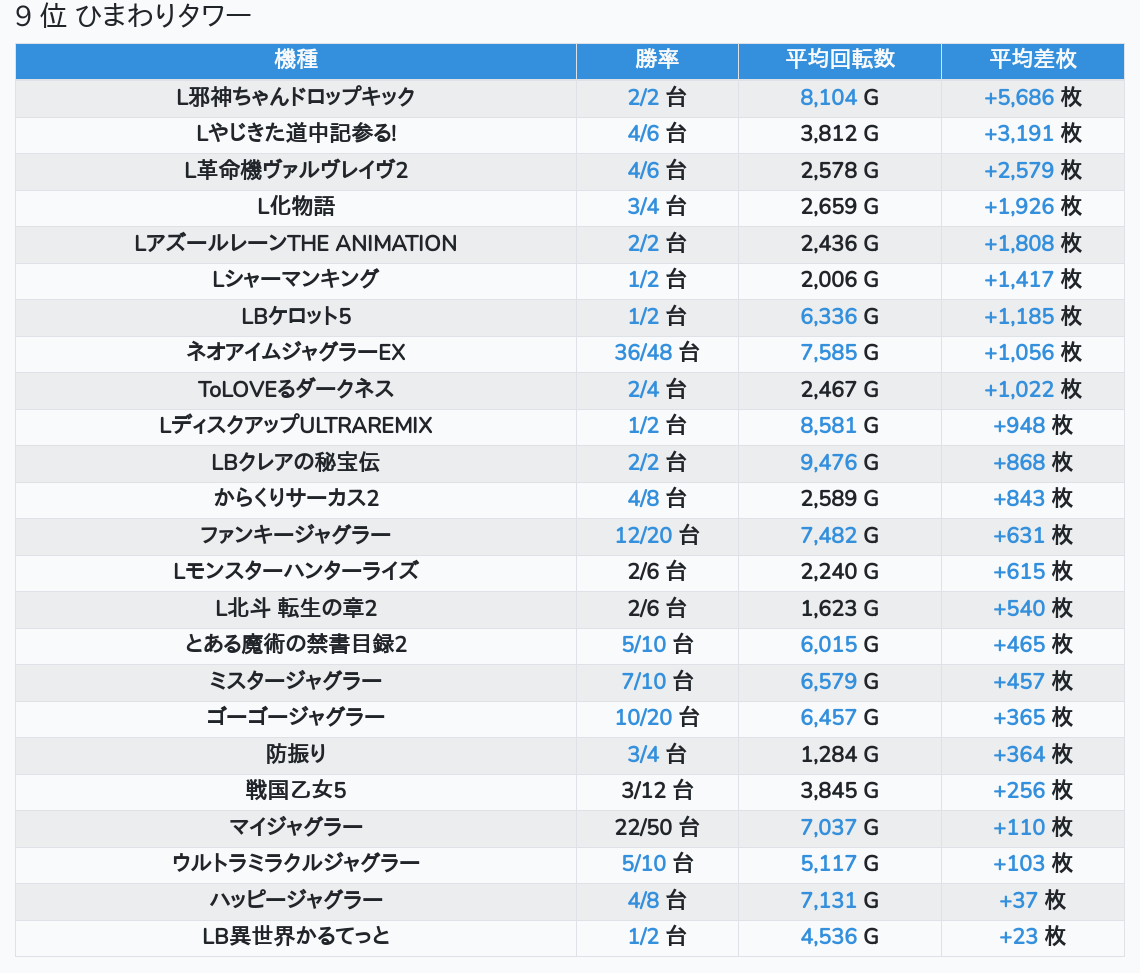This screenshot has width=1140, height=973.
Task: Click the 9,476 G average spins value
Action: pos(840,463)
